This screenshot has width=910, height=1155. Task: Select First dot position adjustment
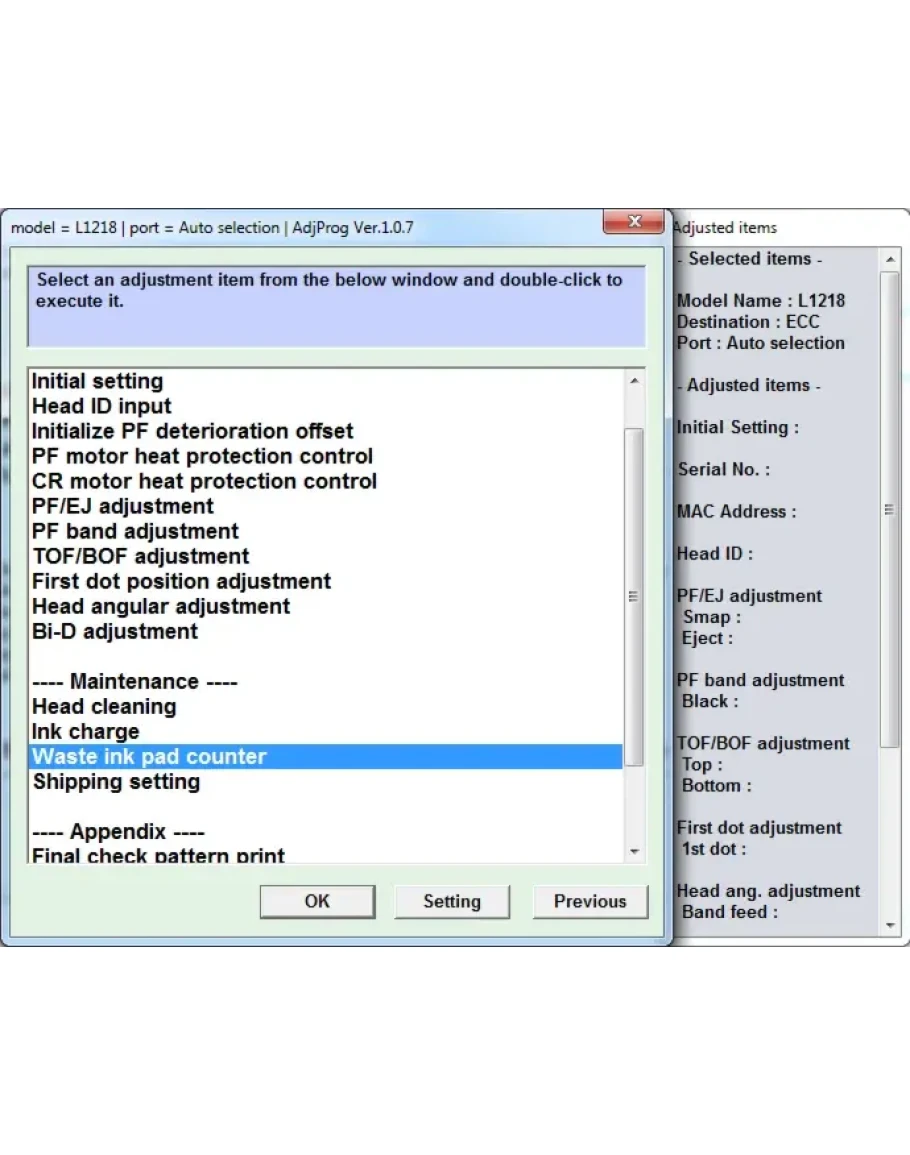tap(181, 582)
